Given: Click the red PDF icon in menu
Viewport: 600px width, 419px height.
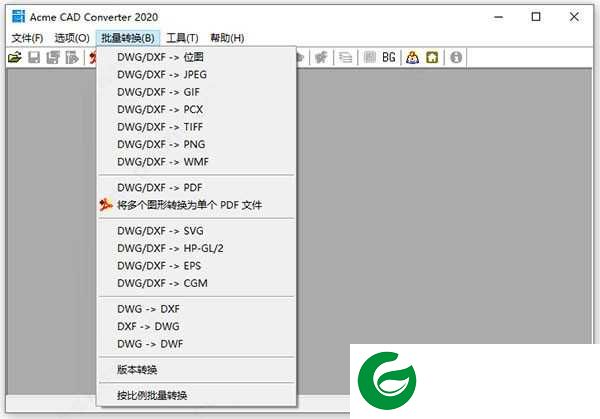Looking at the screenshot, I should pyautogui.click(x=106, y=205).
